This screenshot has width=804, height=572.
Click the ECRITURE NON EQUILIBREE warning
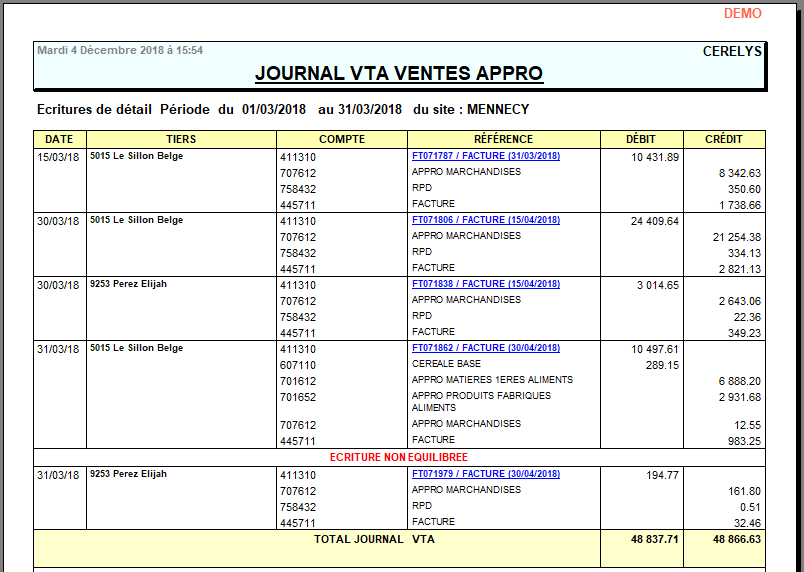coord(399,457)
